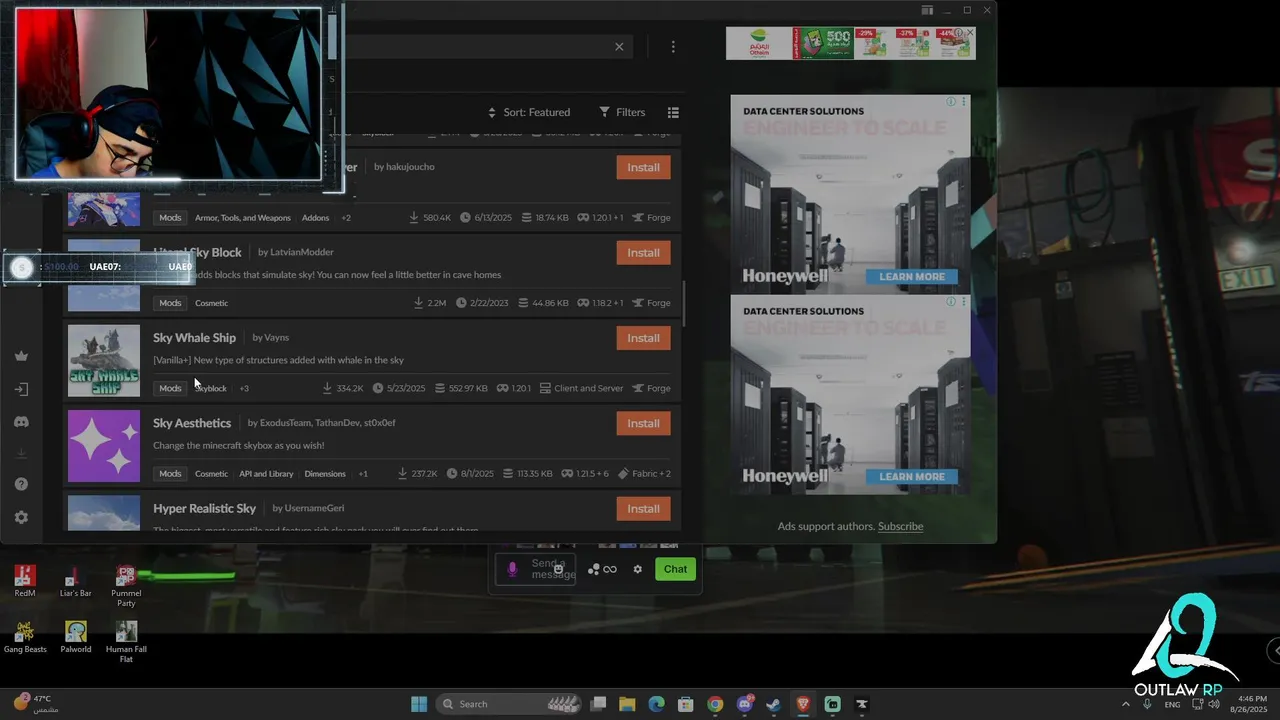The image size is (1280, 720).
Task: Click Learn More on the lower Honeywell ad
Action: tap(912, 477)
